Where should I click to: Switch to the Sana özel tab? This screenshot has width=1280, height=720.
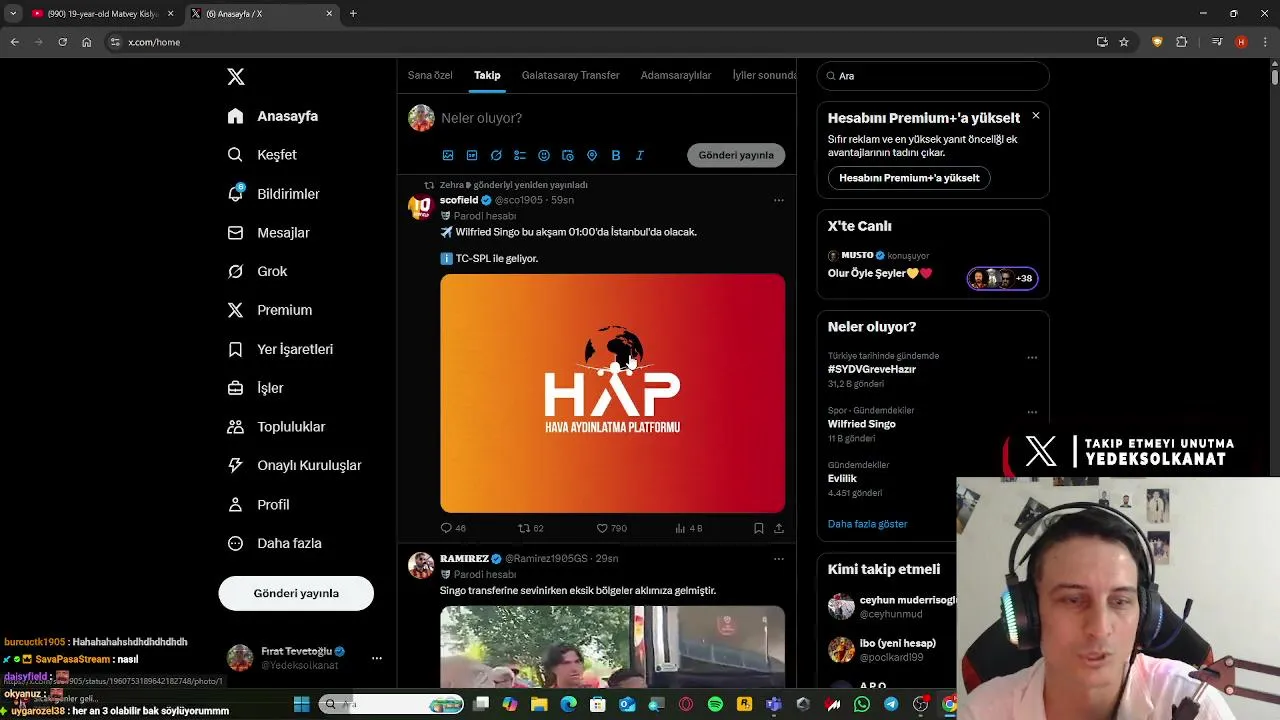click(430, 75)
